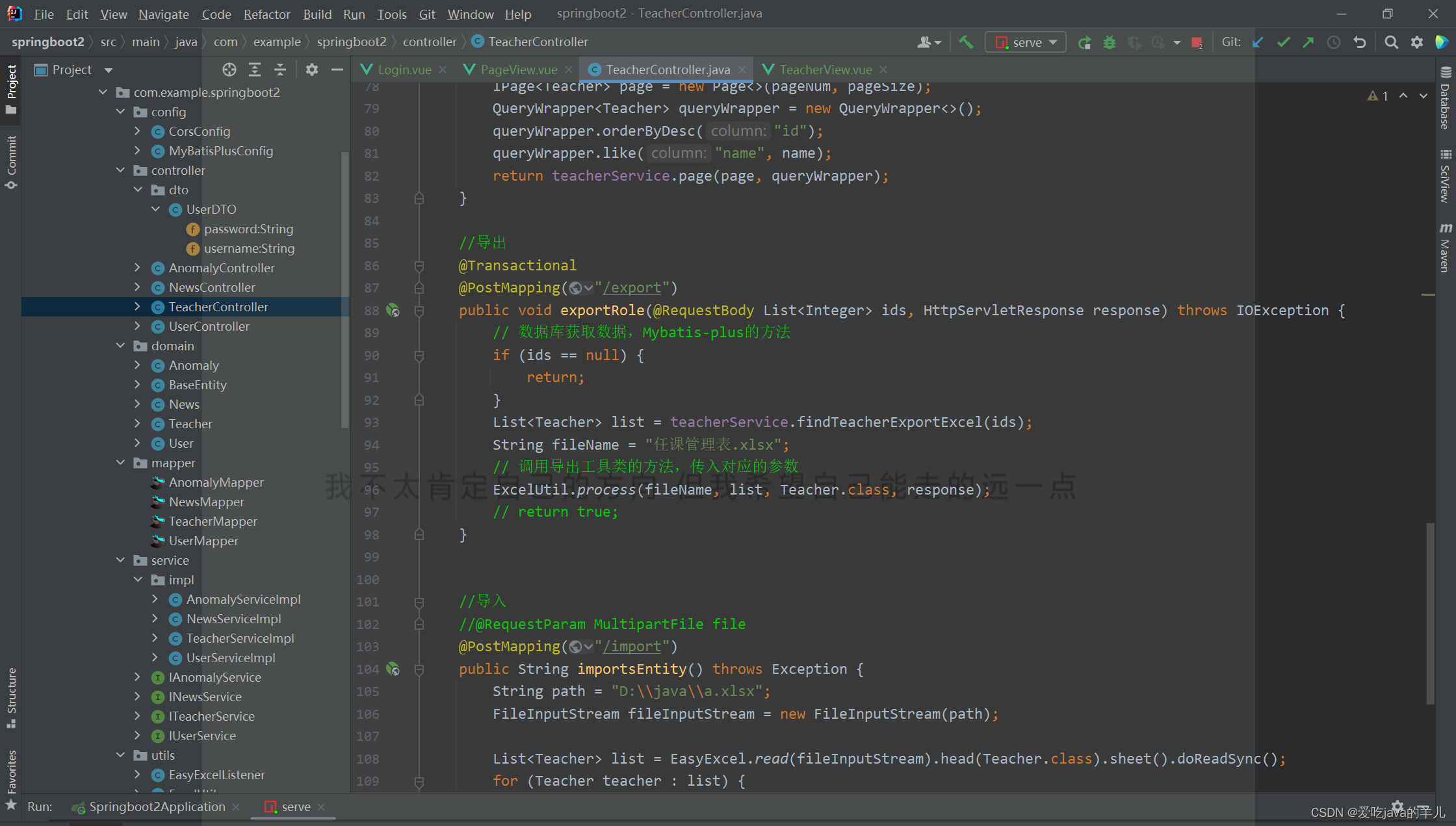Update project from Git with blue arrow icon
Screen dimensions: 1456x826
1258,42
